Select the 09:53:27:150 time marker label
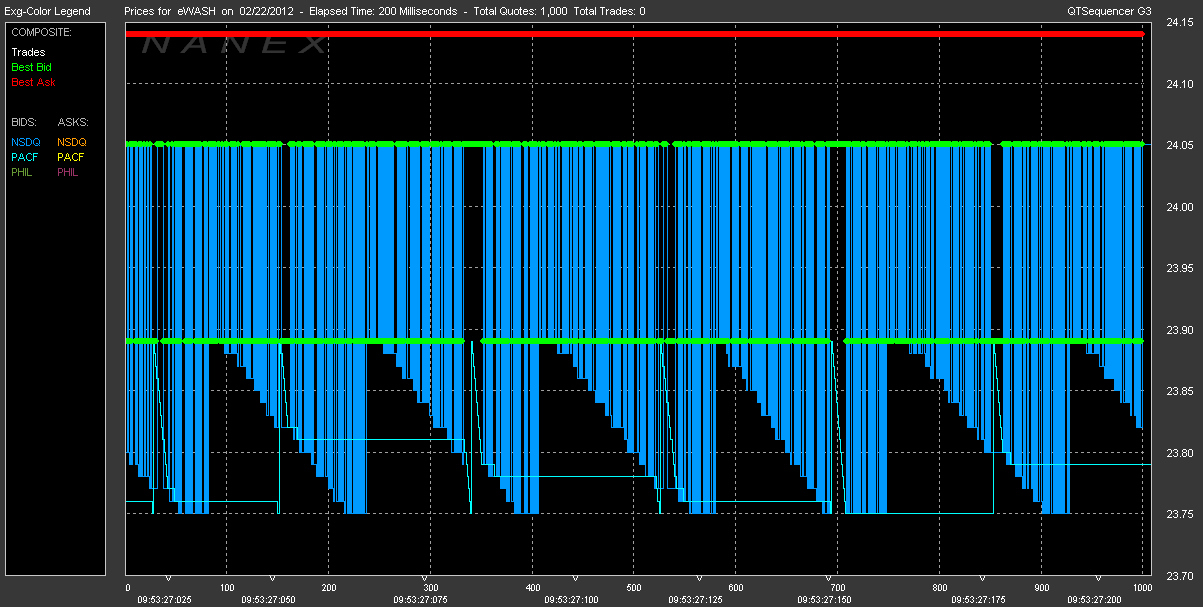 point(826,599)
